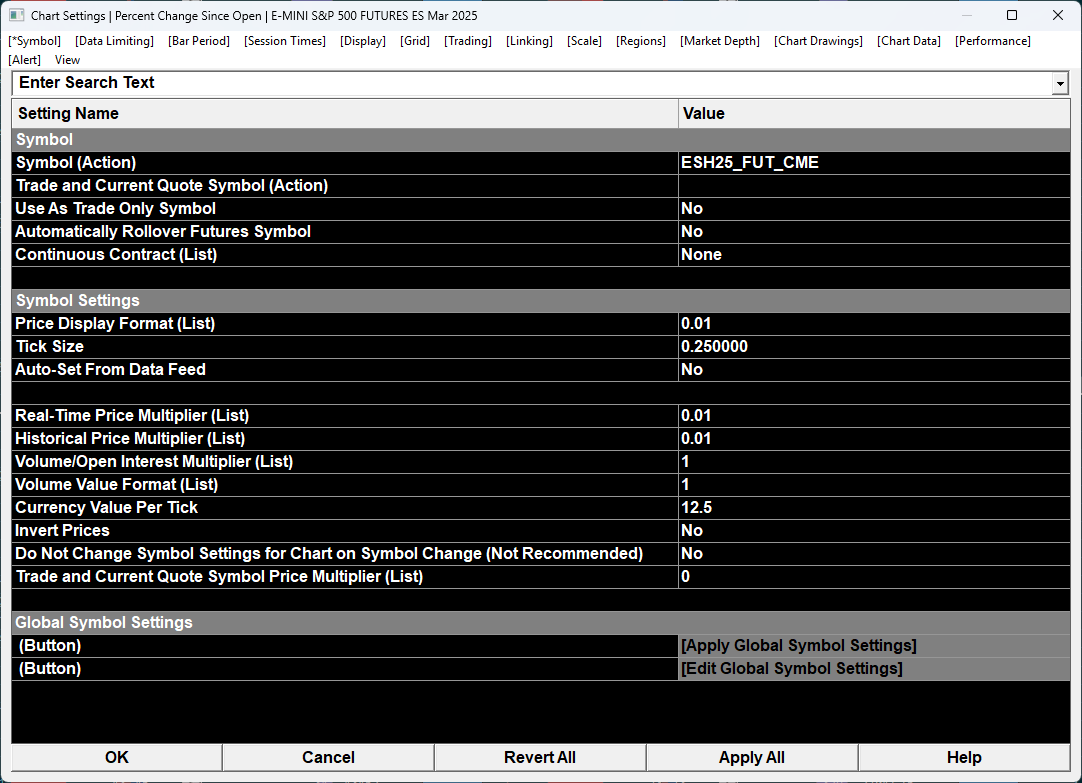Close the Chart Settings window
The width and height of the screenshot is (1082, 783).
coord(1058,15)
